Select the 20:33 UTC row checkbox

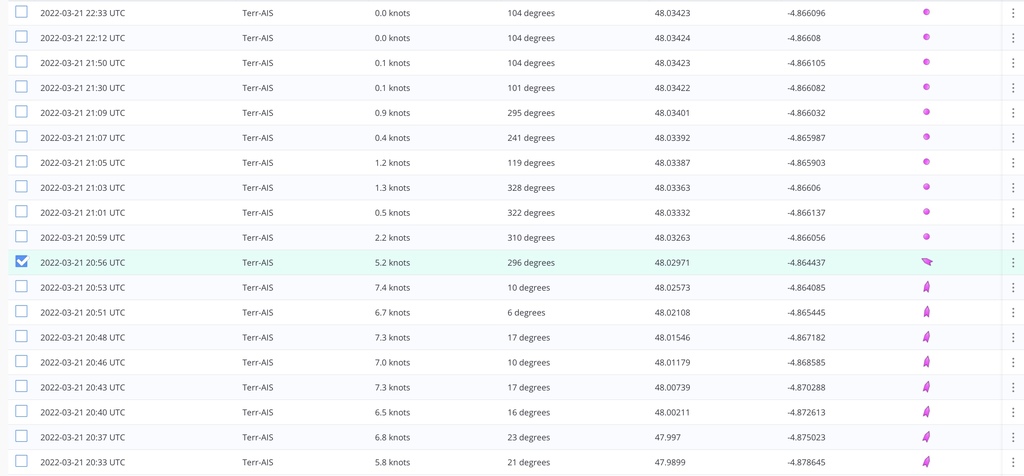[22, 461]
